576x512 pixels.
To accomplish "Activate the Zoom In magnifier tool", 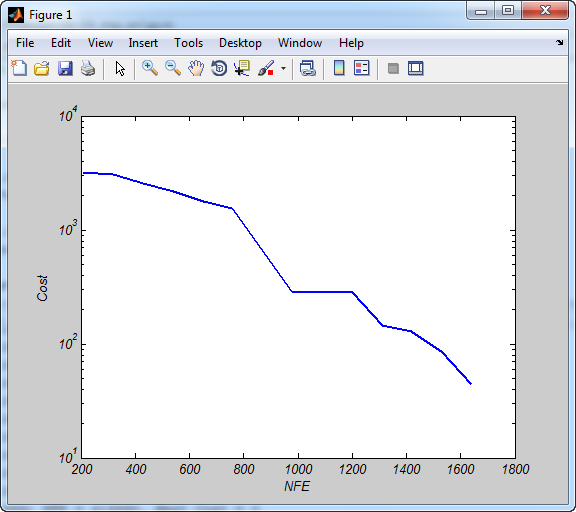I will click(150, 68).
